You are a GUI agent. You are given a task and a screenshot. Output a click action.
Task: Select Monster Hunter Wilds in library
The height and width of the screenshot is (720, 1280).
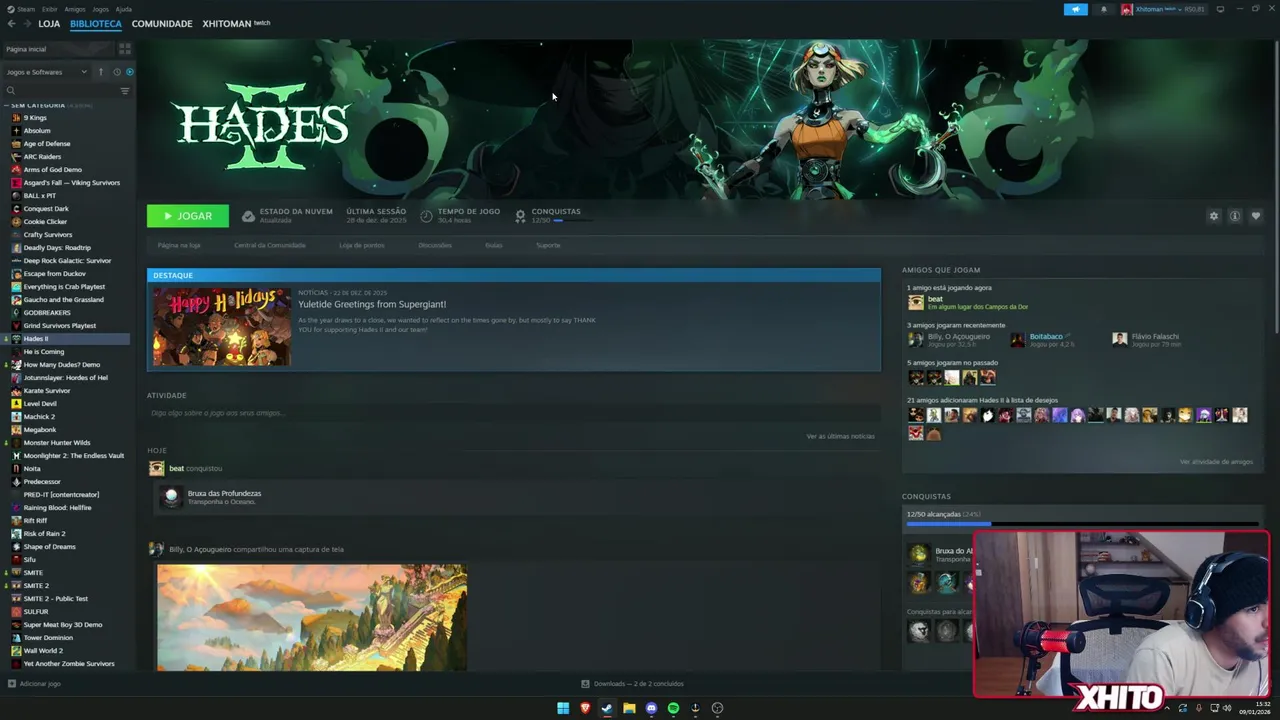(57, 443)
